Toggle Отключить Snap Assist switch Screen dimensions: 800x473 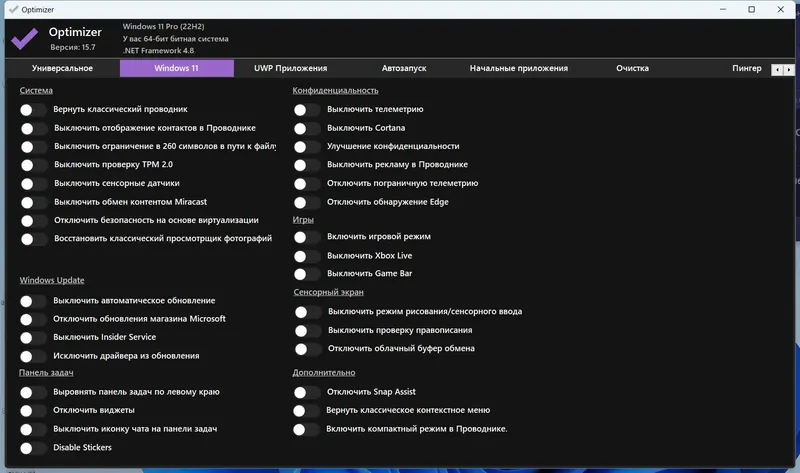(307, 392)
